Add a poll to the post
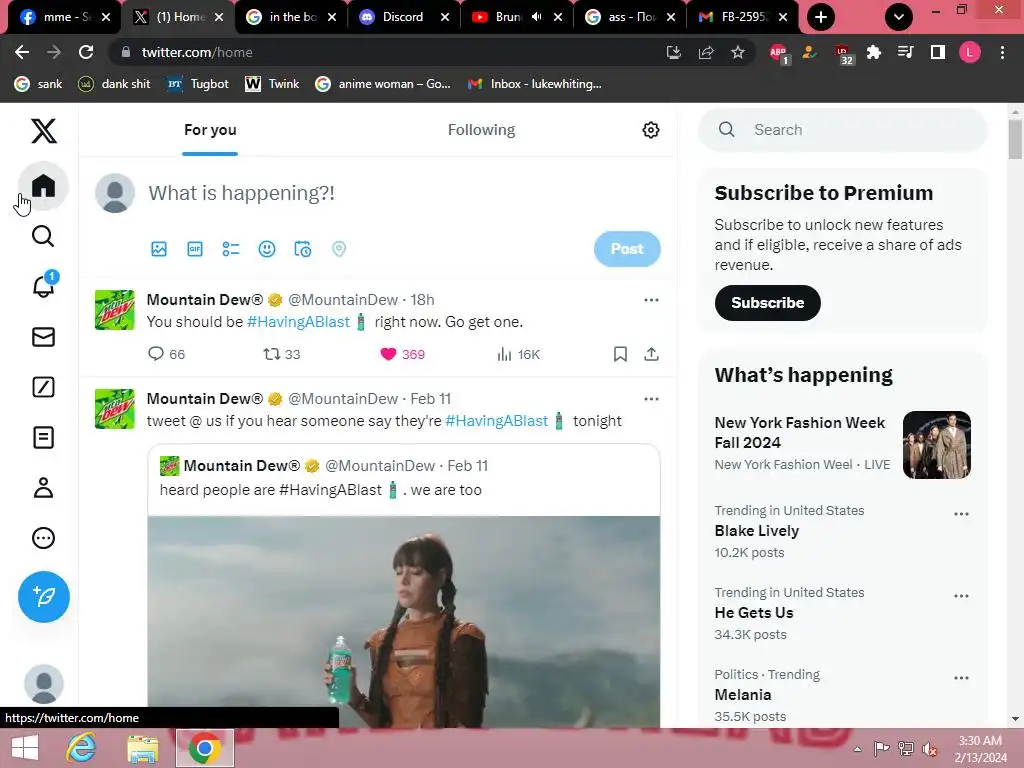1024x768 pixels. click(231, 249)
